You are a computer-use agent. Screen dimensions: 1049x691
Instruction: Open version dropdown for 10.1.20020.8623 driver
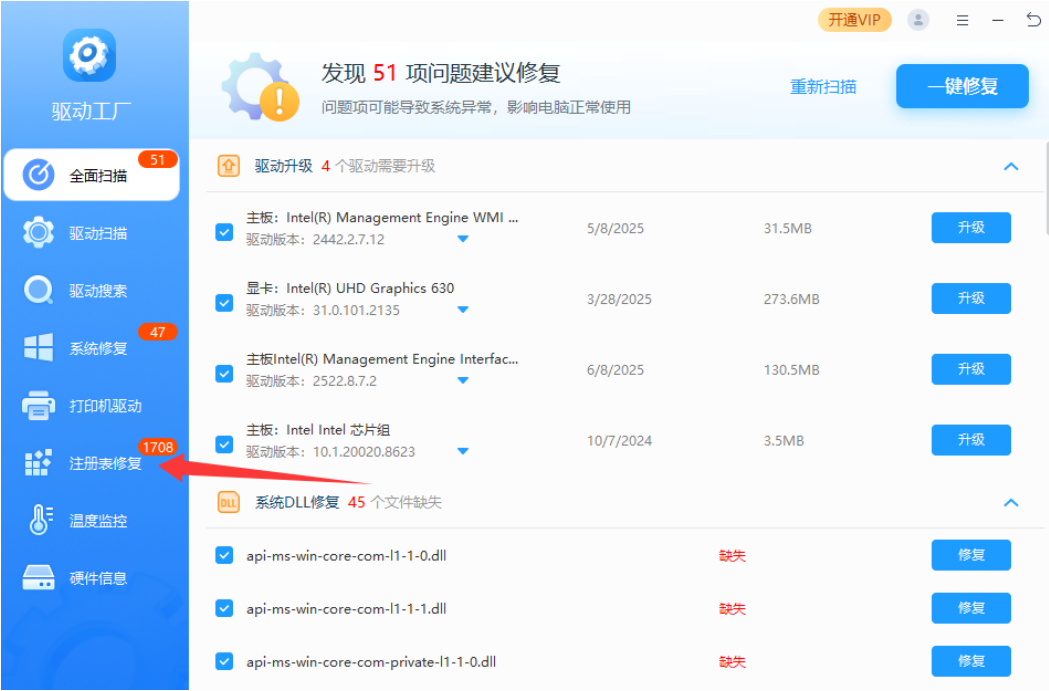coord(463,452)
